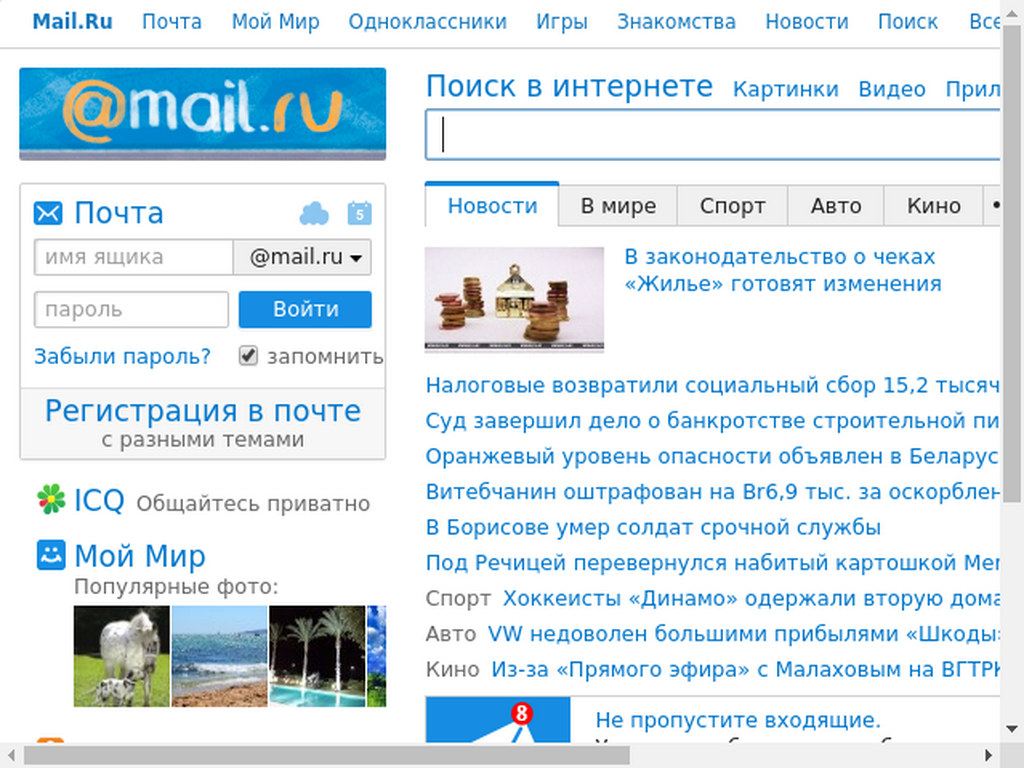Click the scroll left arrow on horizontal scrollbar

[x=11, y=755]
